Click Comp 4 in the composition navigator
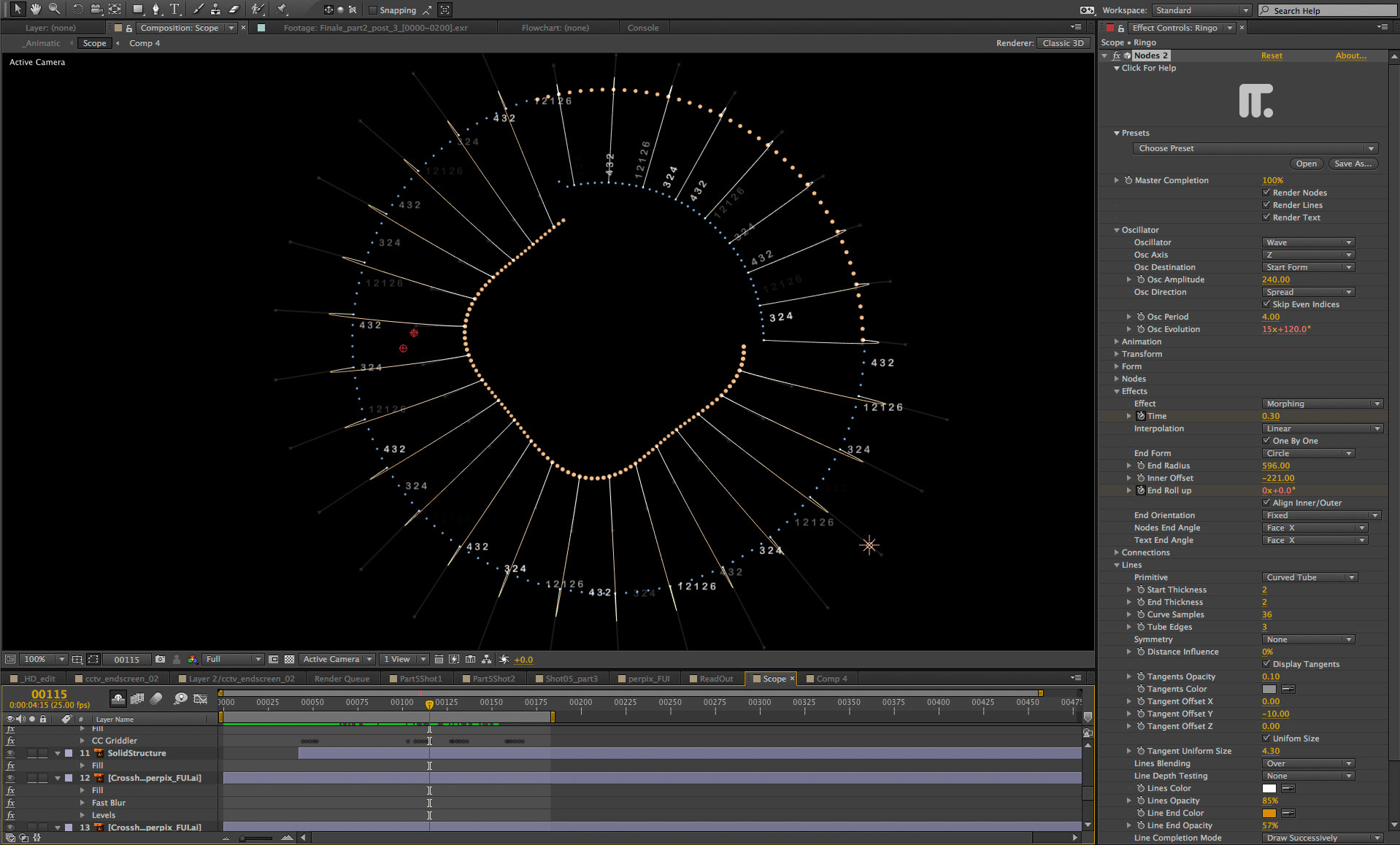 (145, 43)
